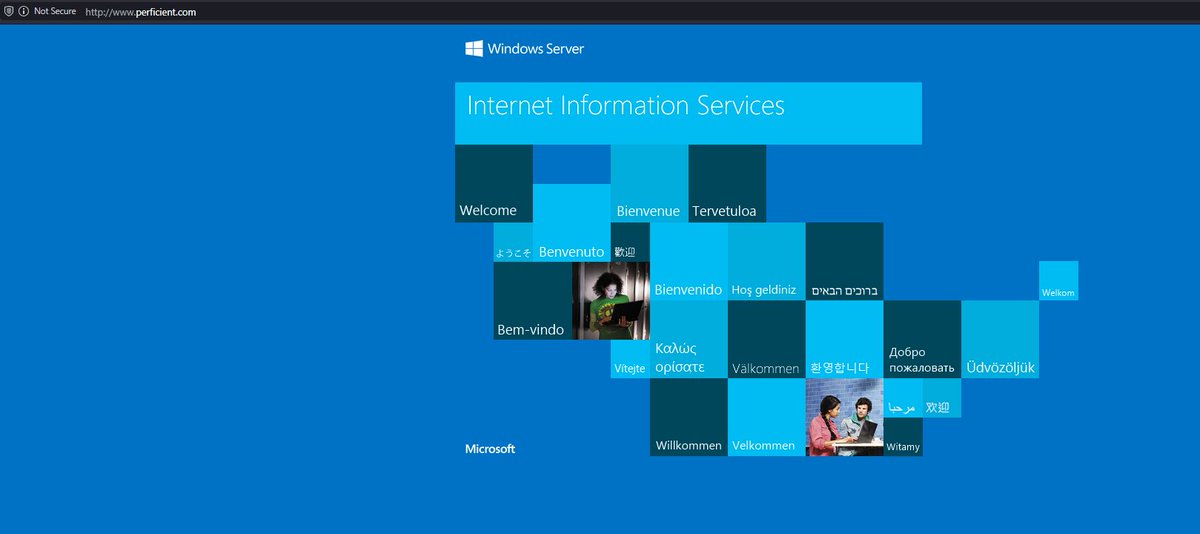Click the Not Secure info icon
Screen dimensions: 1200x534
23,11
